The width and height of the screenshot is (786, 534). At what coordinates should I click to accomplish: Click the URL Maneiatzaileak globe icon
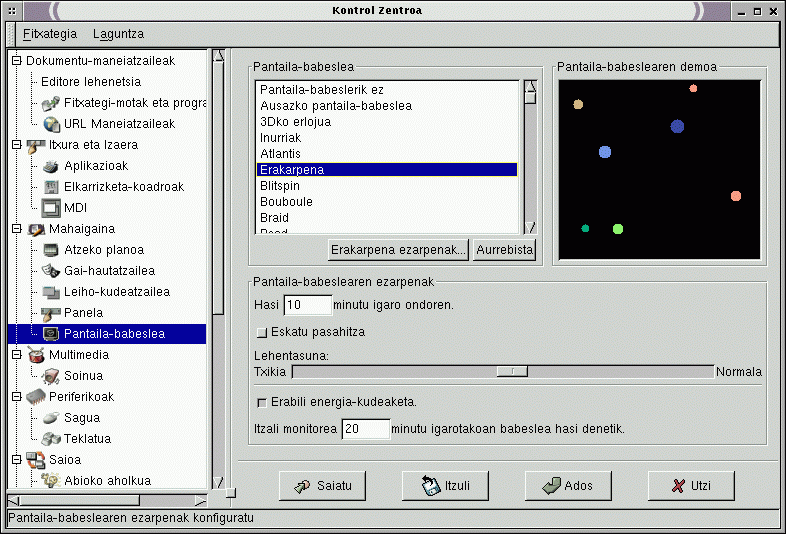point(51,124)
